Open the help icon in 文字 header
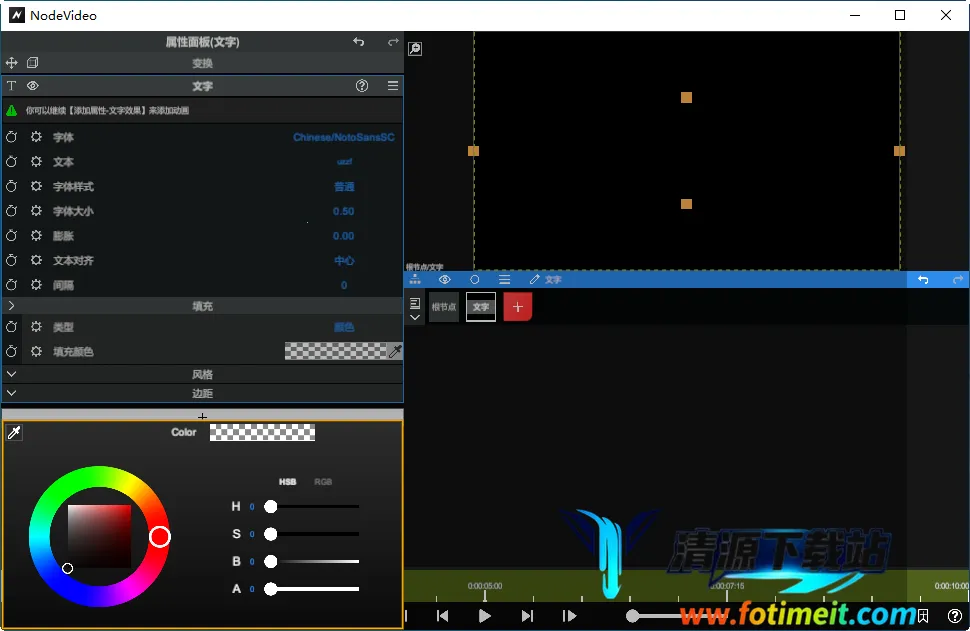Viewport: 970px width, 631px height. (362, 86)
